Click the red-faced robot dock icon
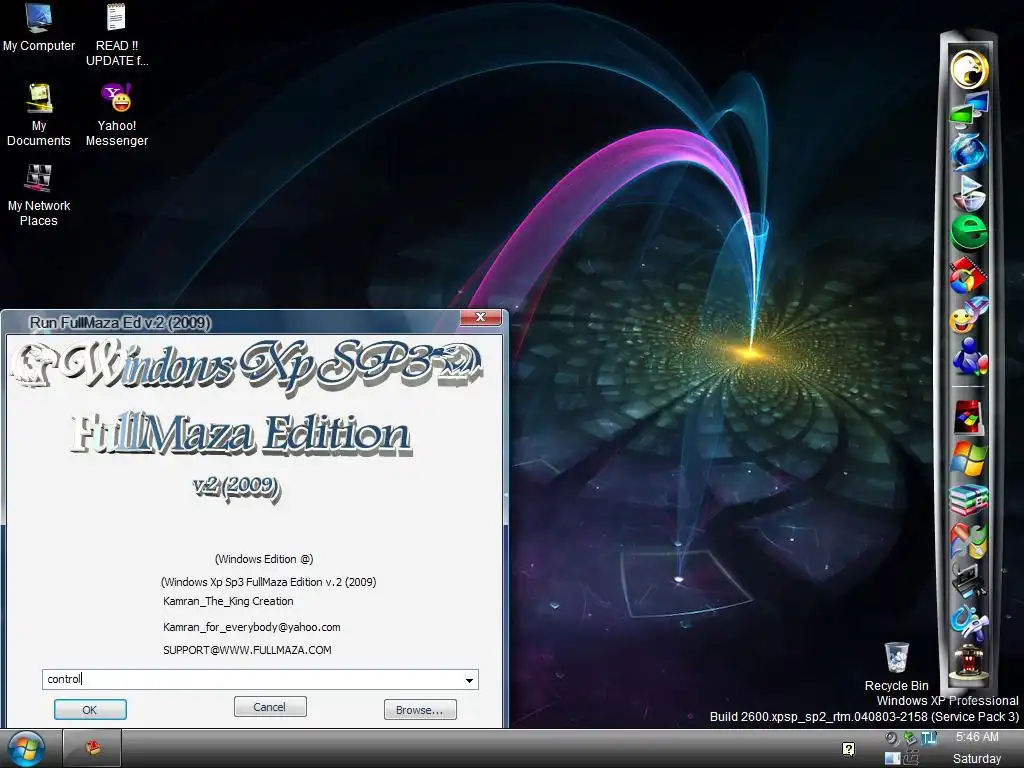The image size is (1024, 768). [x=969, y=661]
